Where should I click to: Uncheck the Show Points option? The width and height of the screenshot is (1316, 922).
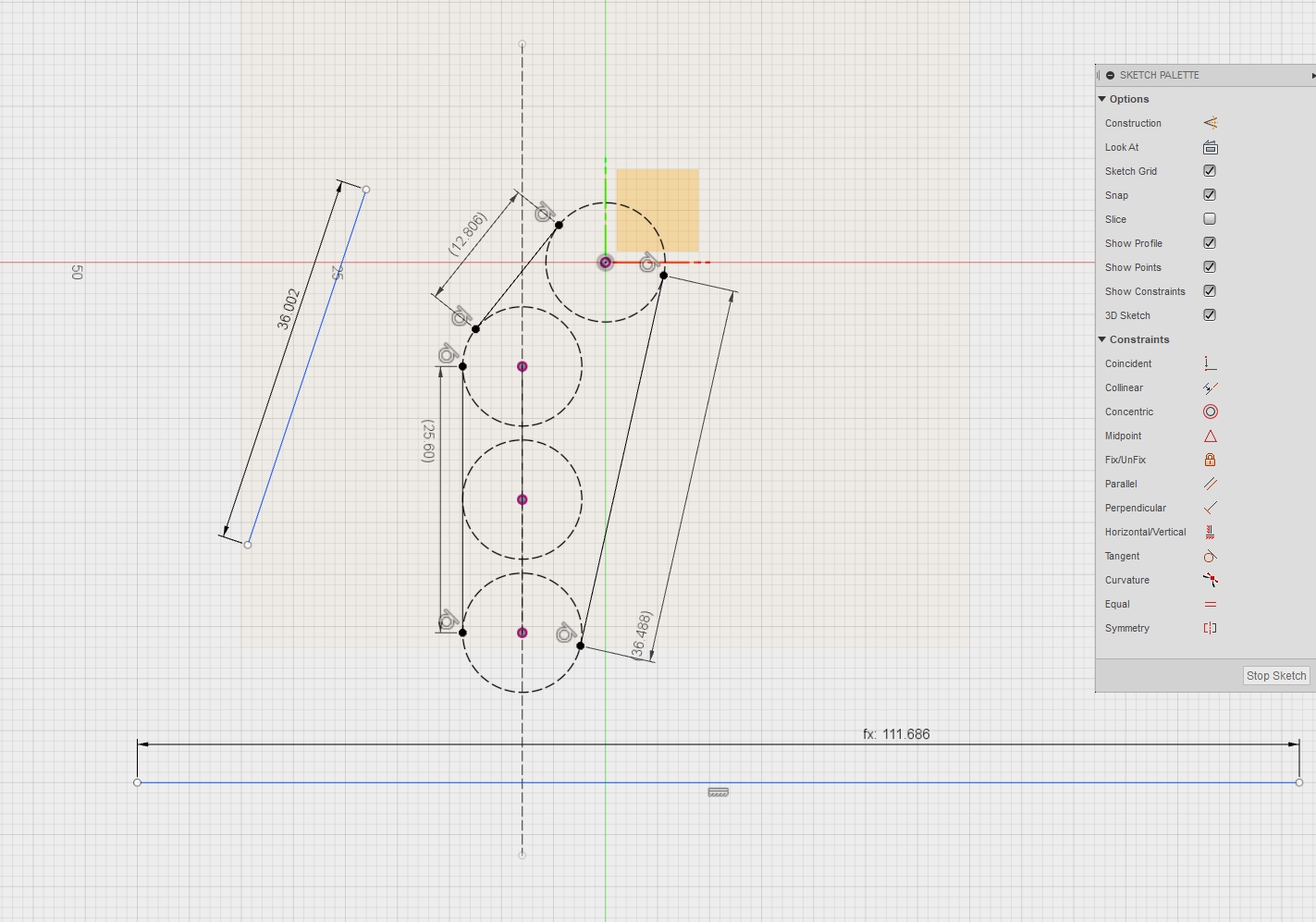1210,267
